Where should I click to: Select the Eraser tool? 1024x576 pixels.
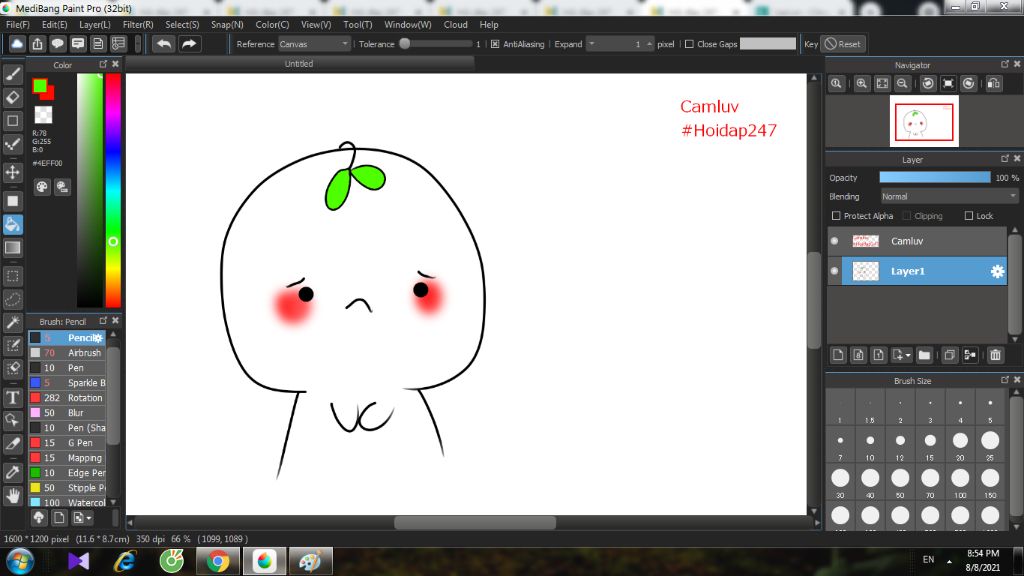[12, 97]
